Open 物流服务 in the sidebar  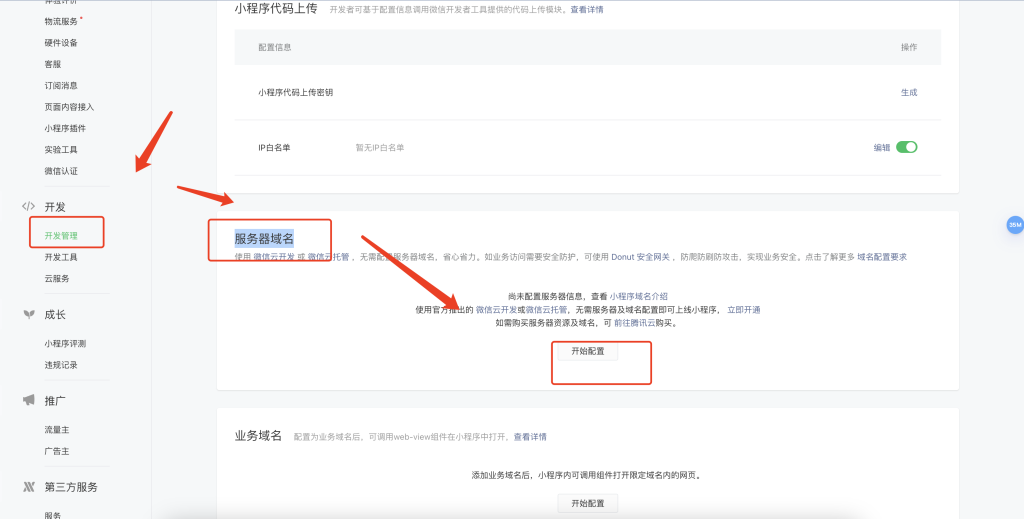(x=61, y=22)
